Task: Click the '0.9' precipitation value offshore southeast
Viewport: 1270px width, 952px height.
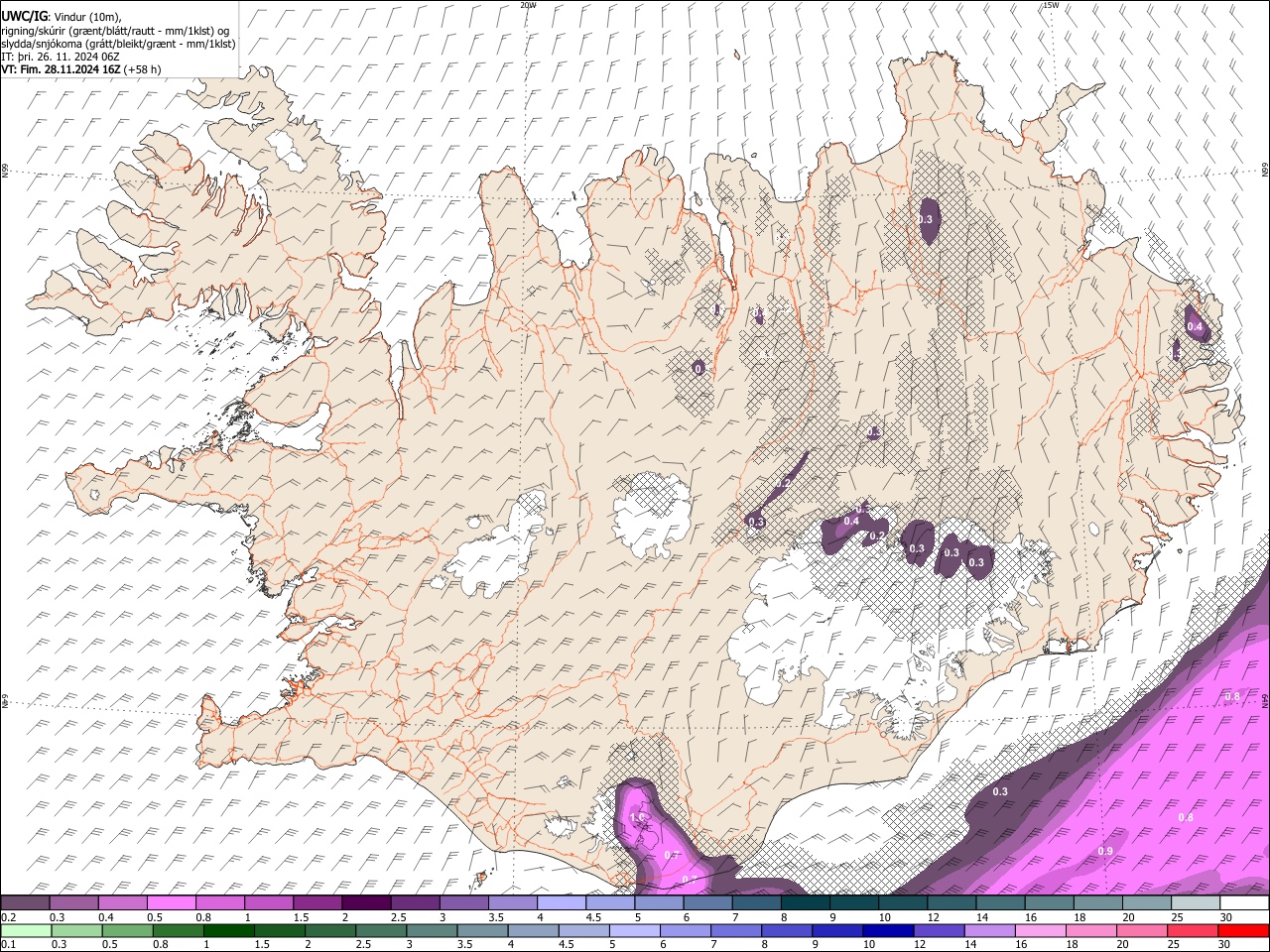Action: 1105,852
